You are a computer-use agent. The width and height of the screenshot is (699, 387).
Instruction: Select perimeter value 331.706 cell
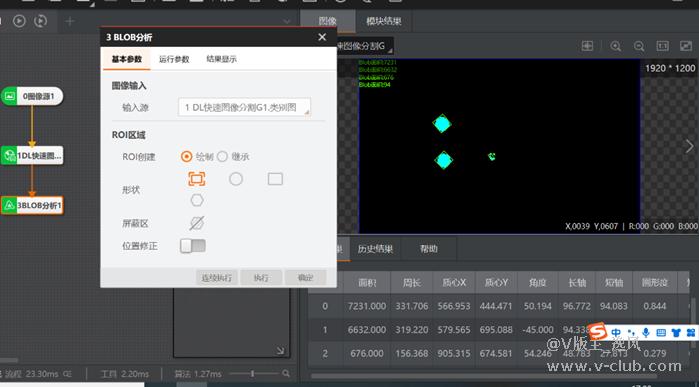click(412, 306)
